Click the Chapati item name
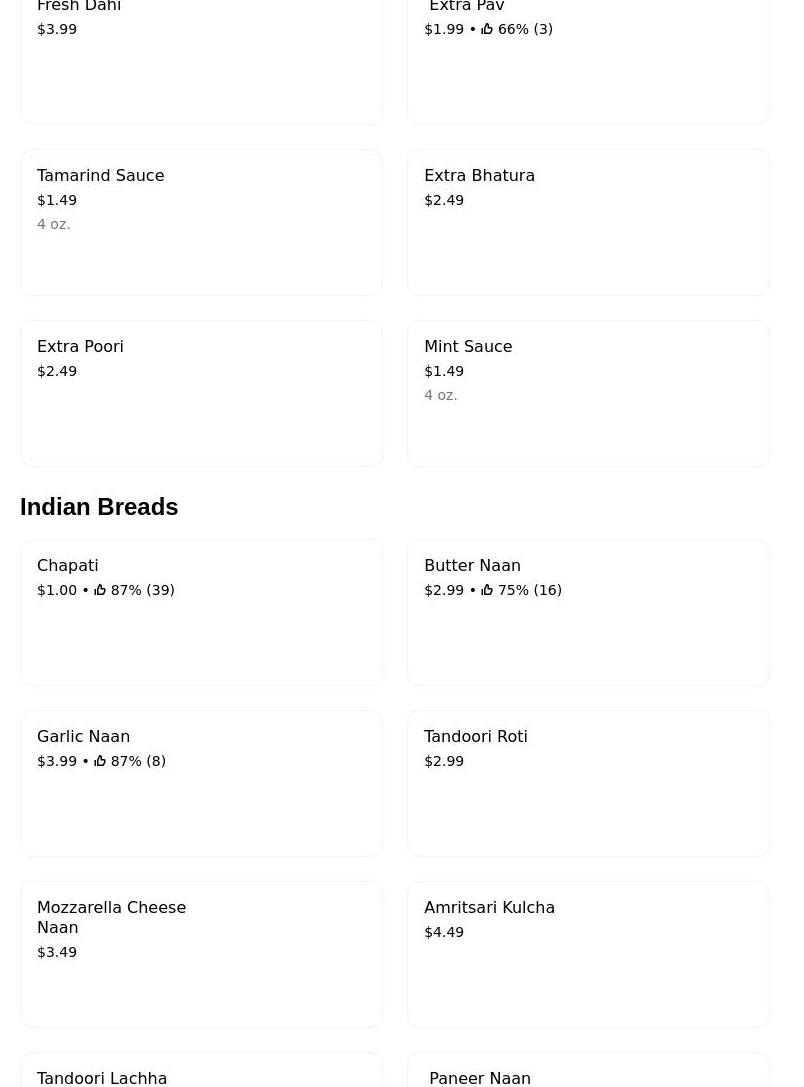Viewport: 804px width, 1087px height. pos(68,565)
